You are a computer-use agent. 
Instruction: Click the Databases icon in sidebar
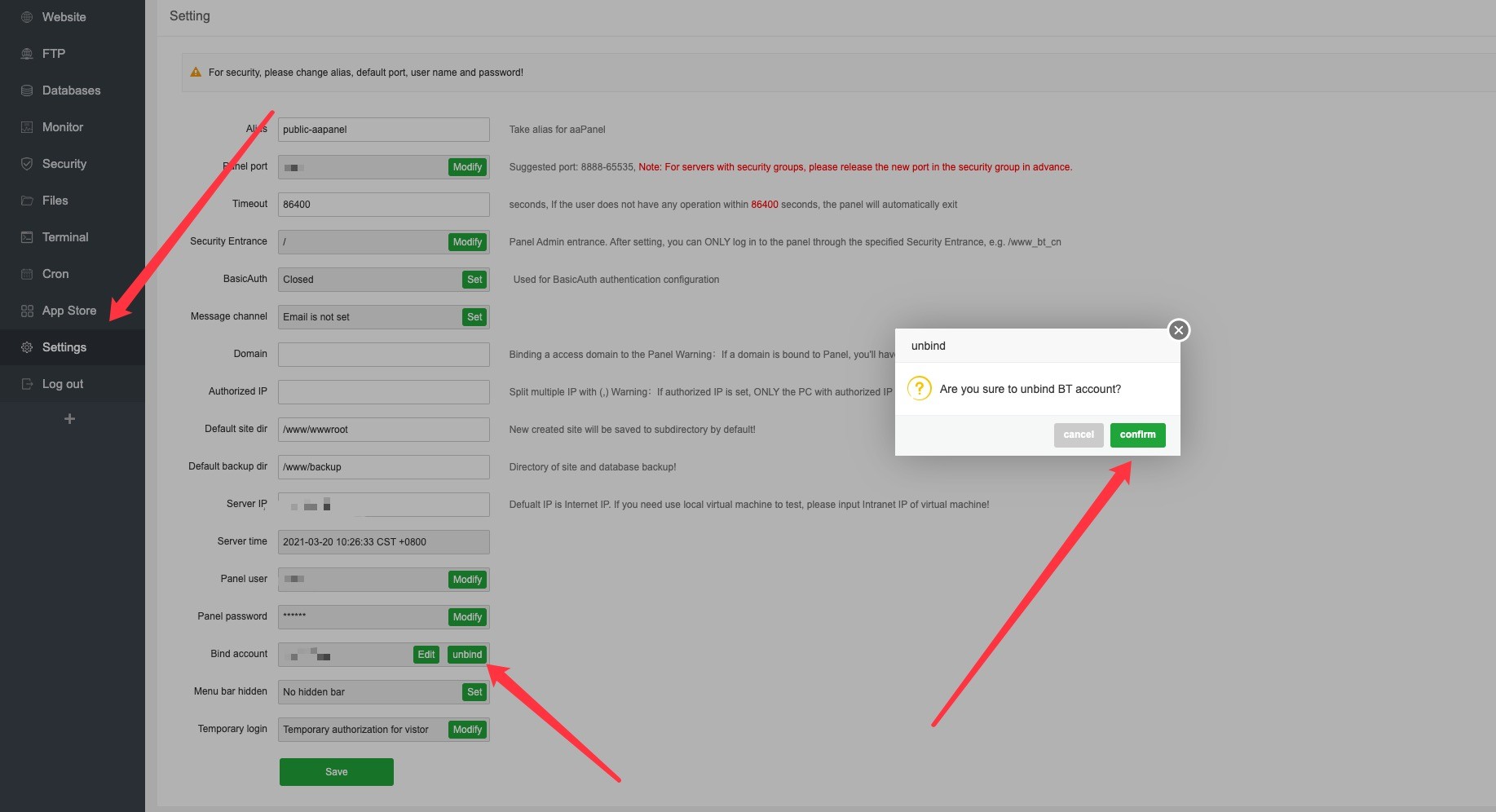(27, 90)
